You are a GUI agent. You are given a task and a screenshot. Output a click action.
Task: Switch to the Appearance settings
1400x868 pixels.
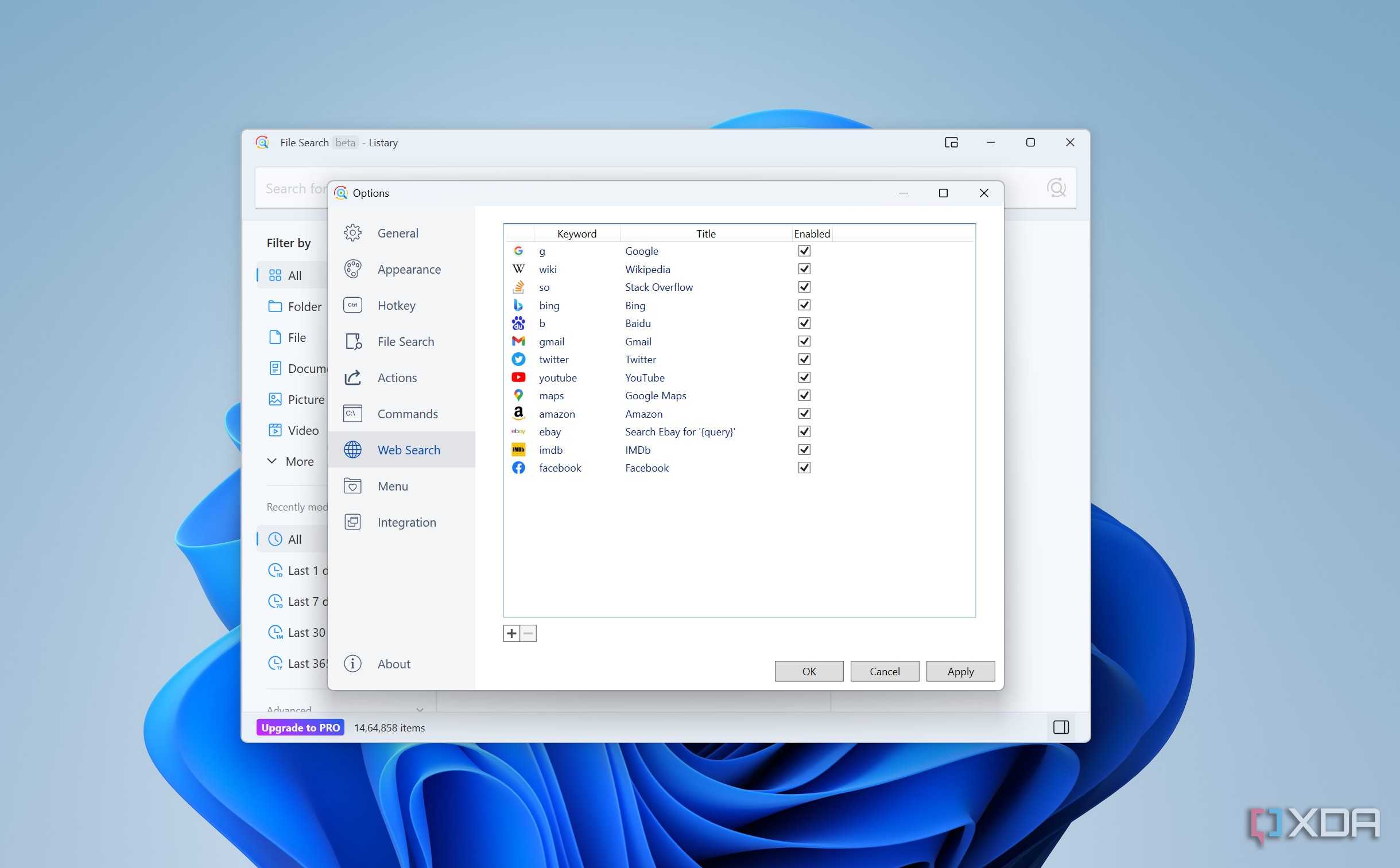pos(401,269)
